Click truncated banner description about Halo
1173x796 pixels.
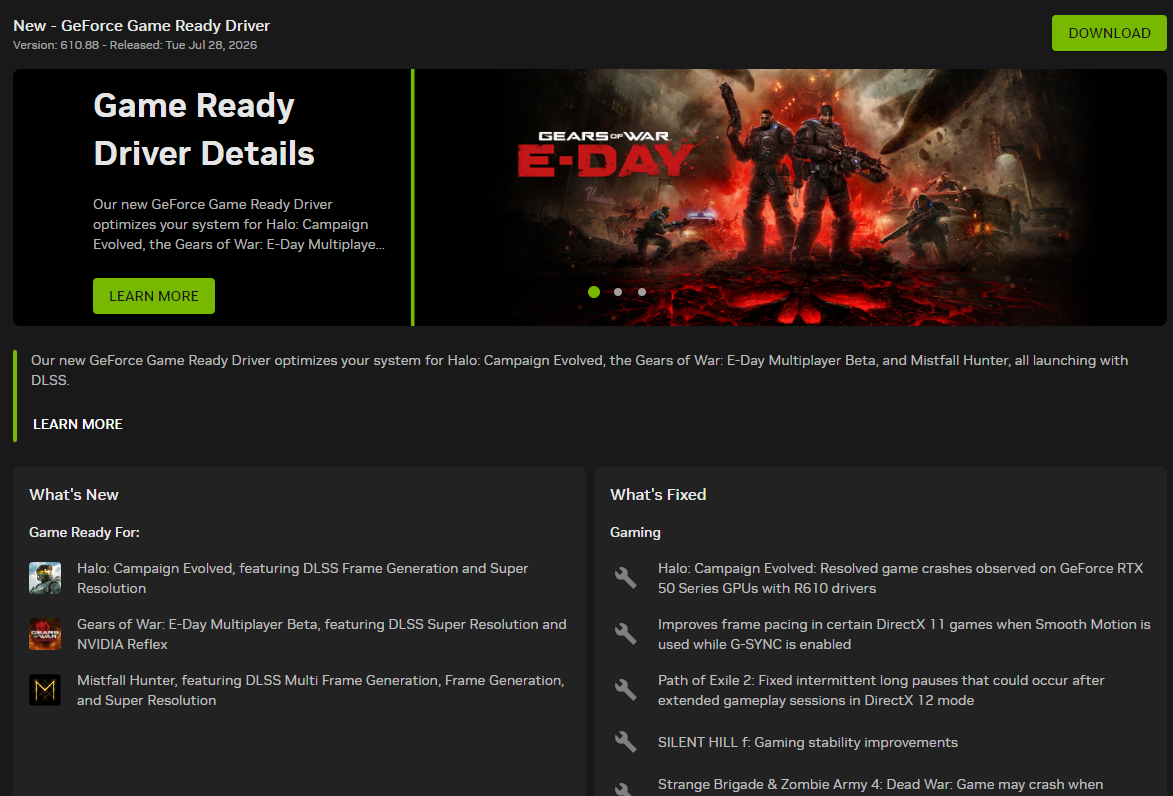tap(239, 224)
